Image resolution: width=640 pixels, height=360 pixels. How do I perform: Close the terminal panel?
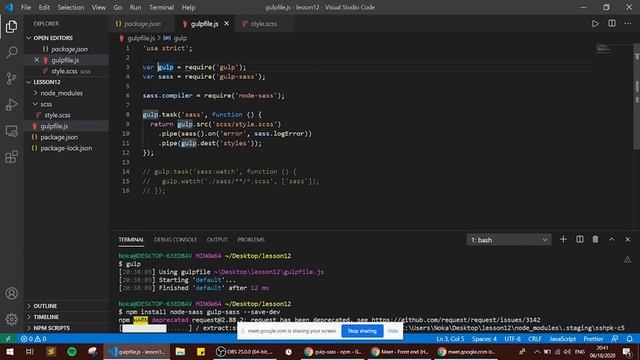627,240
